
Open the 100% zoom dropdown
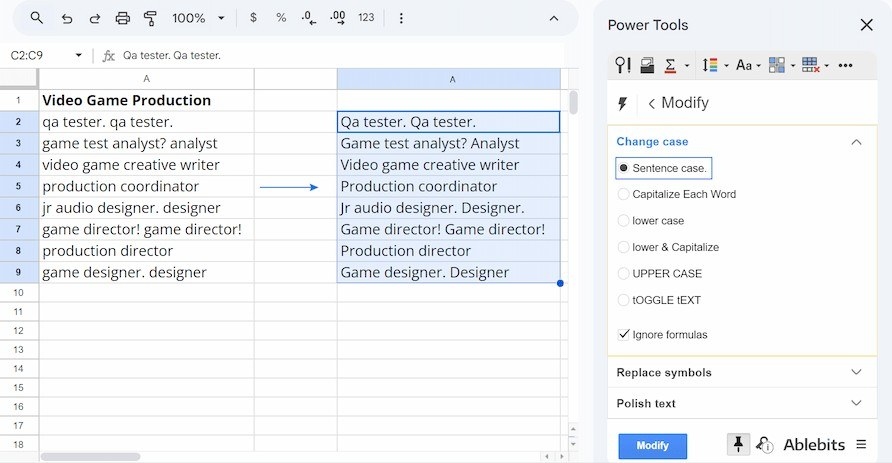198,18
